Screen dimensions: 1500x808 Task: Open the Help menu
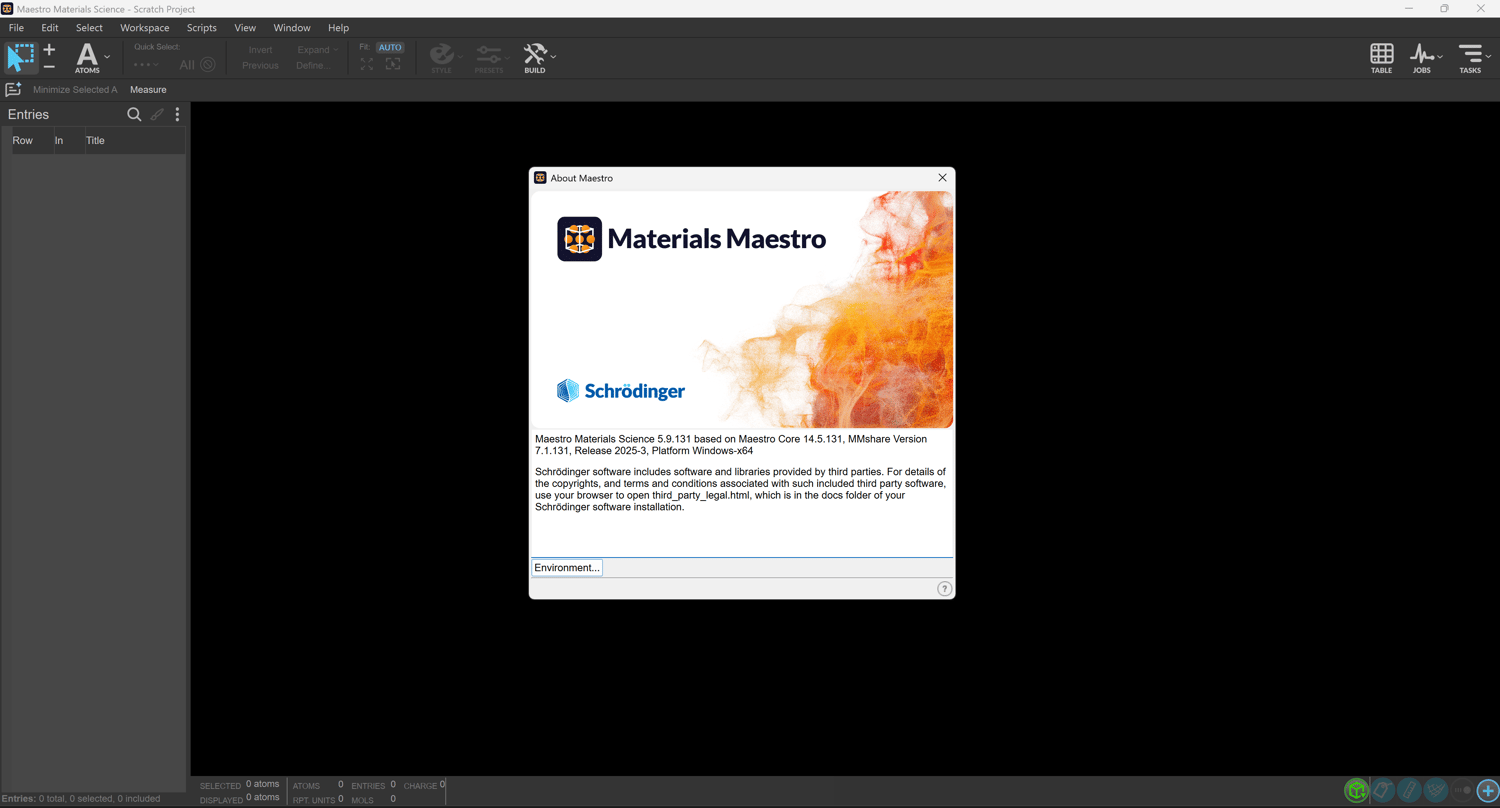(x=338, y=28)
